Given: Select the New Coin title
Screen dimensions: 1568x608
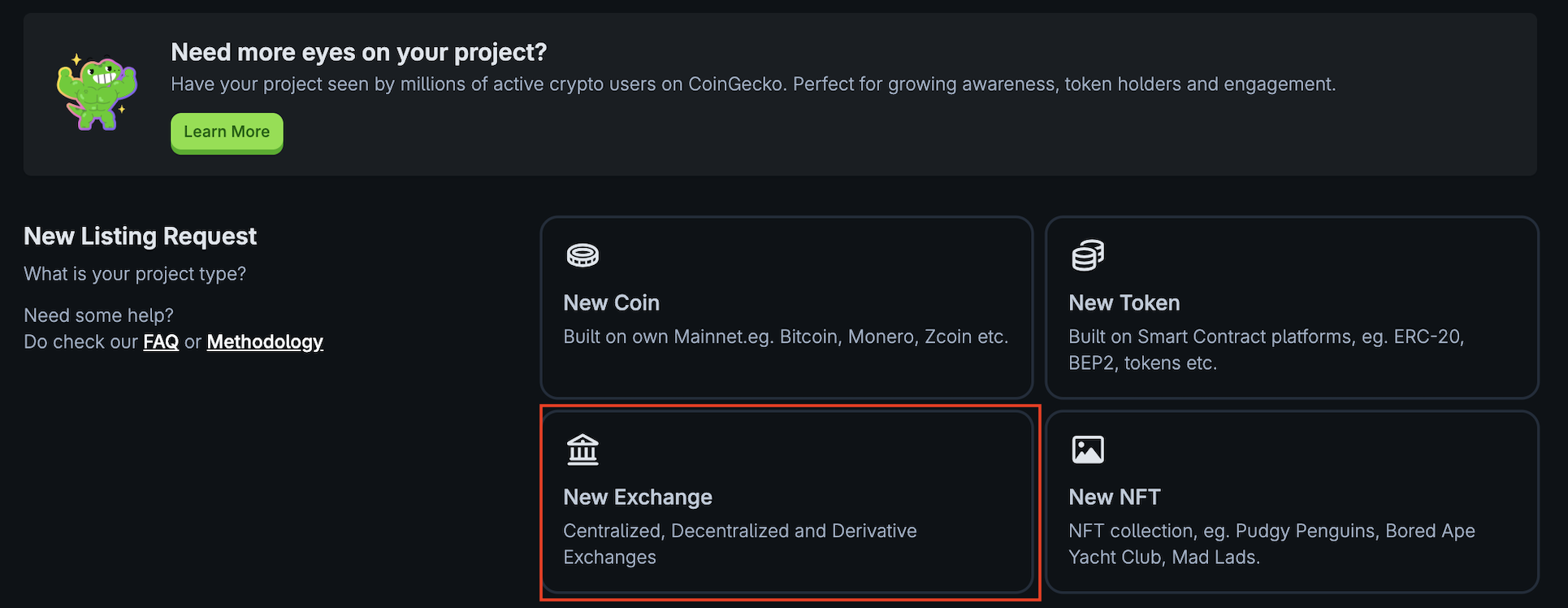Looking at the screenshot, I should pos(611,303).
